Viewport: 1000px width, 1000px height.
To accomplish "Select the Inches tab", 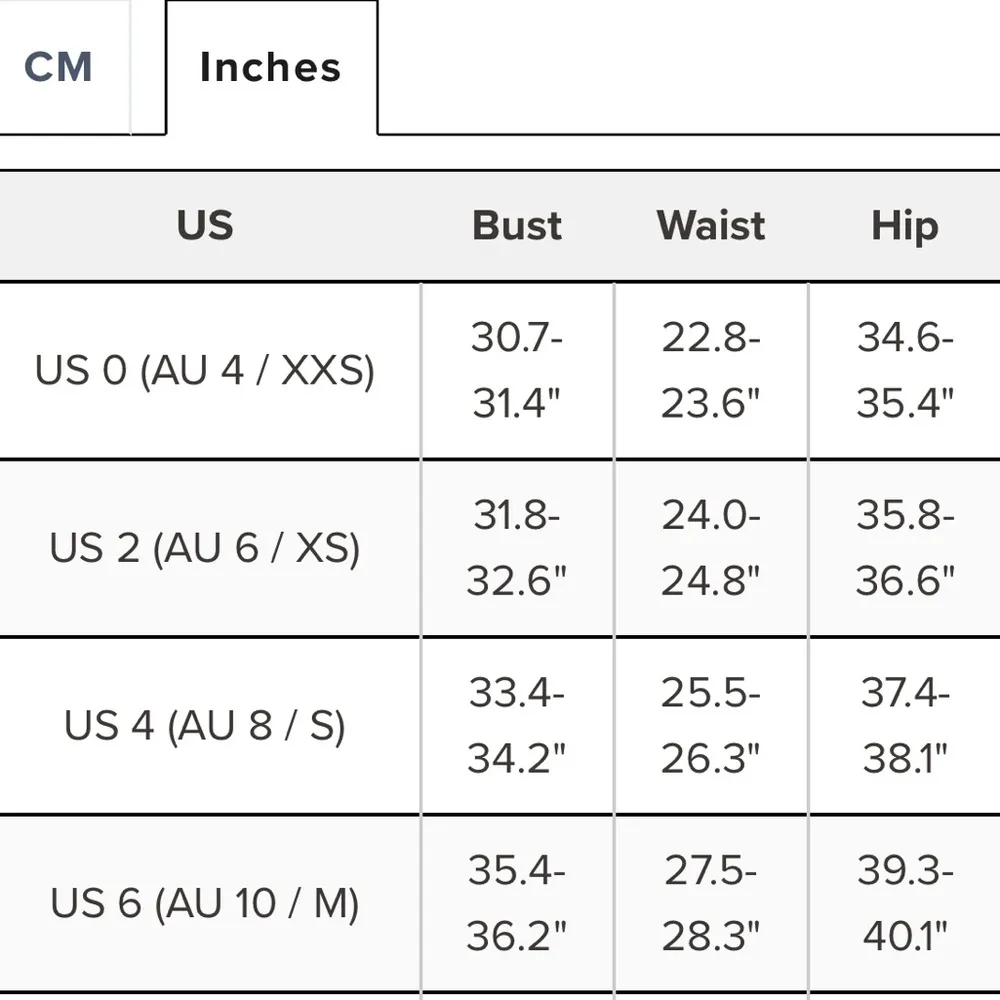I will click(x=270, y=68).
